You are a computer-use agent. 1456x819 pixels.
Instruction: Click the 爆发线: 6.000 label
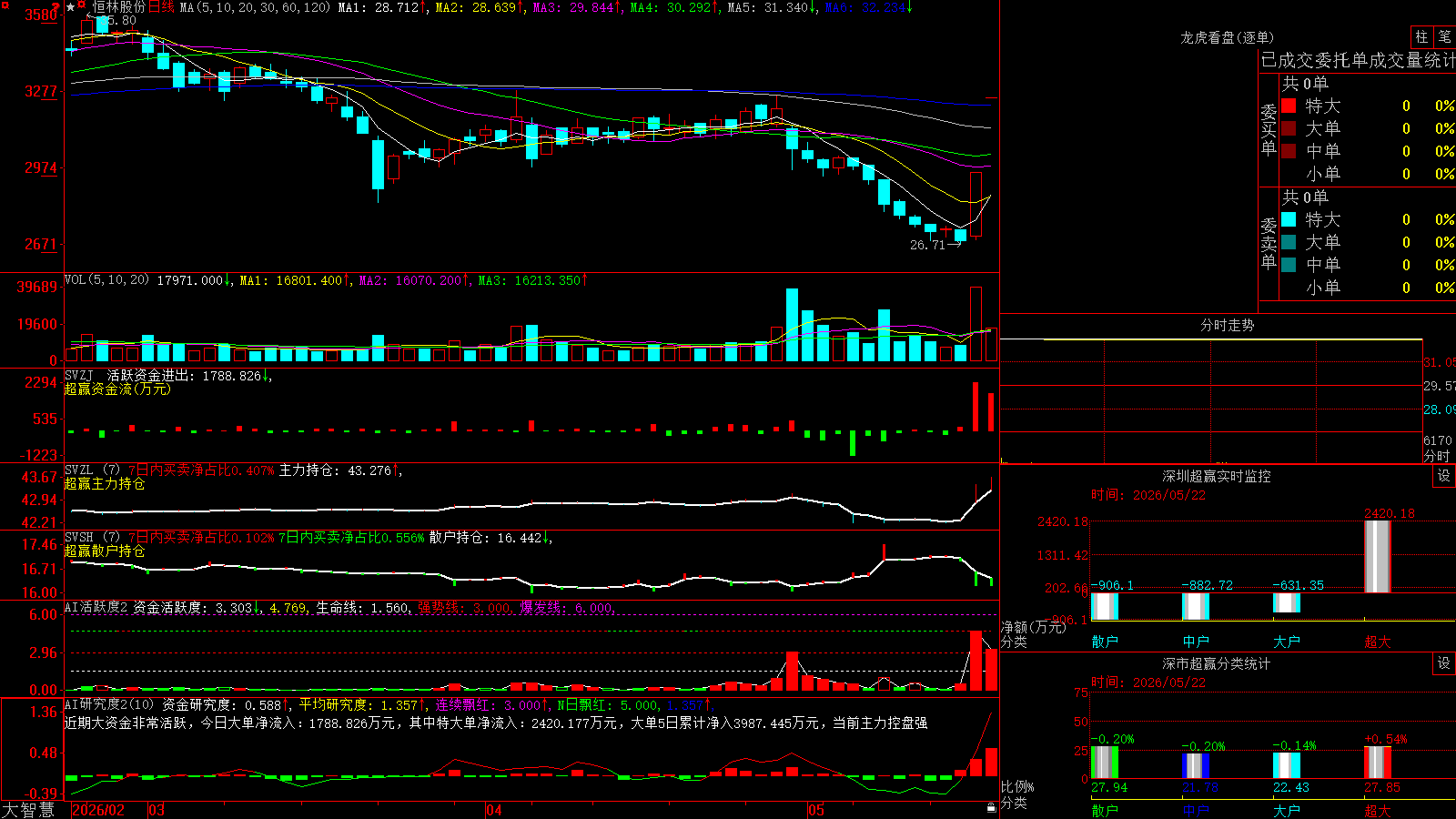(x=568, y=607)
